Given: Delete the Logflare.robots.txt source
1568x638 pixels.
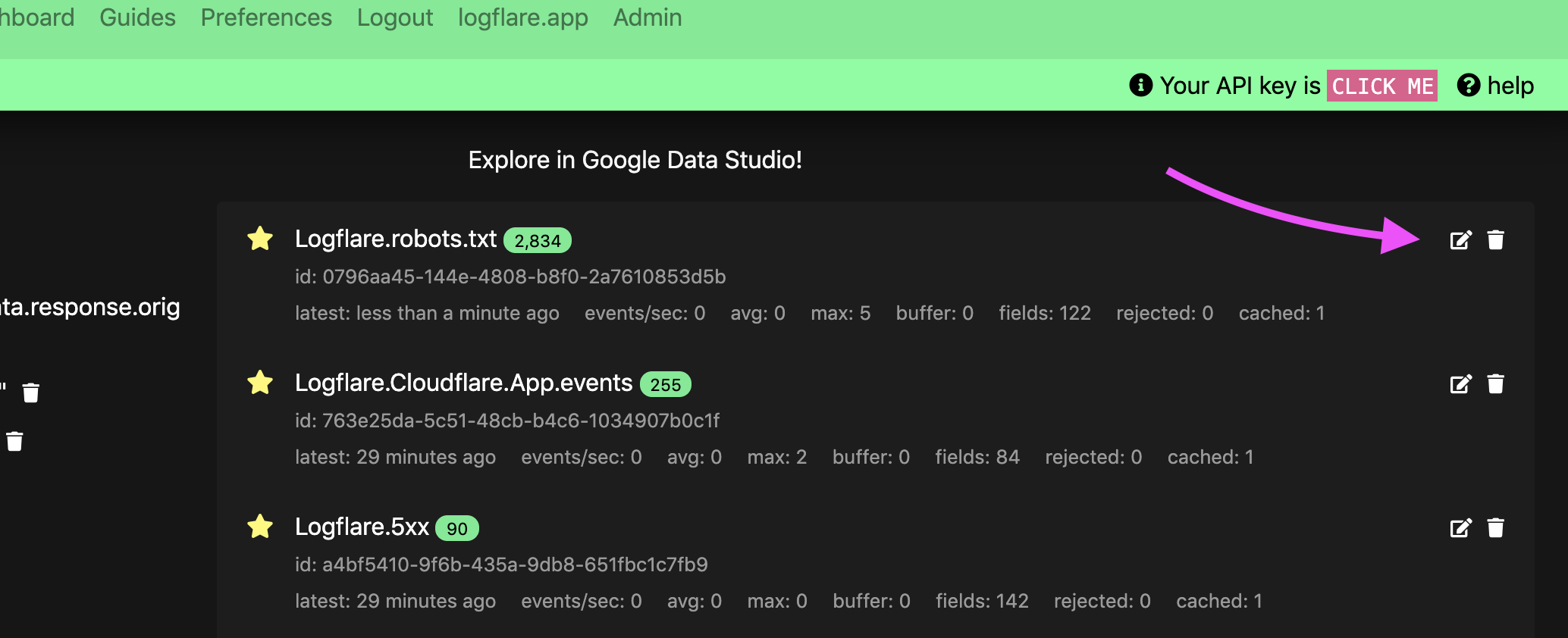Looking at the screenshot, I should pyautogui.click(x=1495, y=240).
